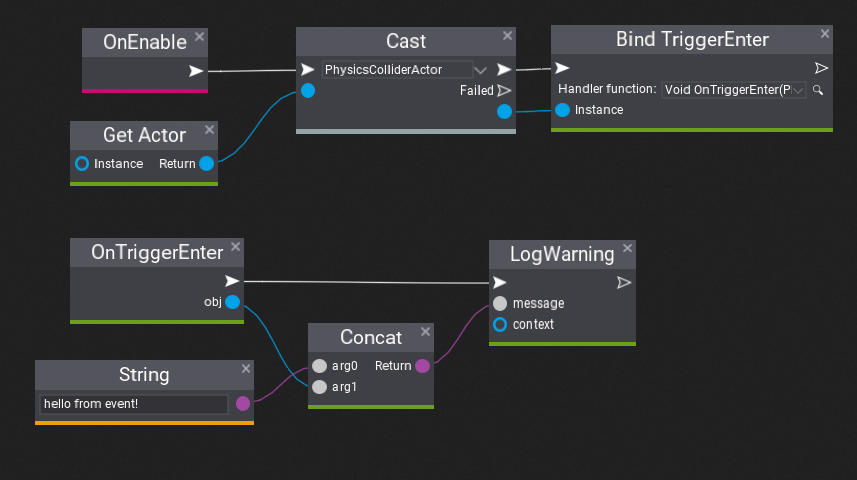
Task: Click the LogWarning execution output arrow
Action: click(x=624, y=283)
